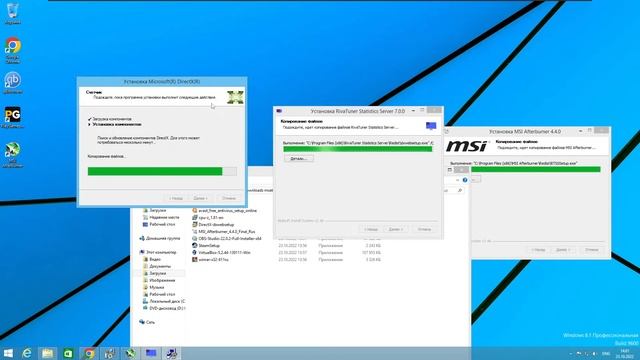Open the green globe desktop shortcut under PG
The image size is (640, 360).
(13, 154)
